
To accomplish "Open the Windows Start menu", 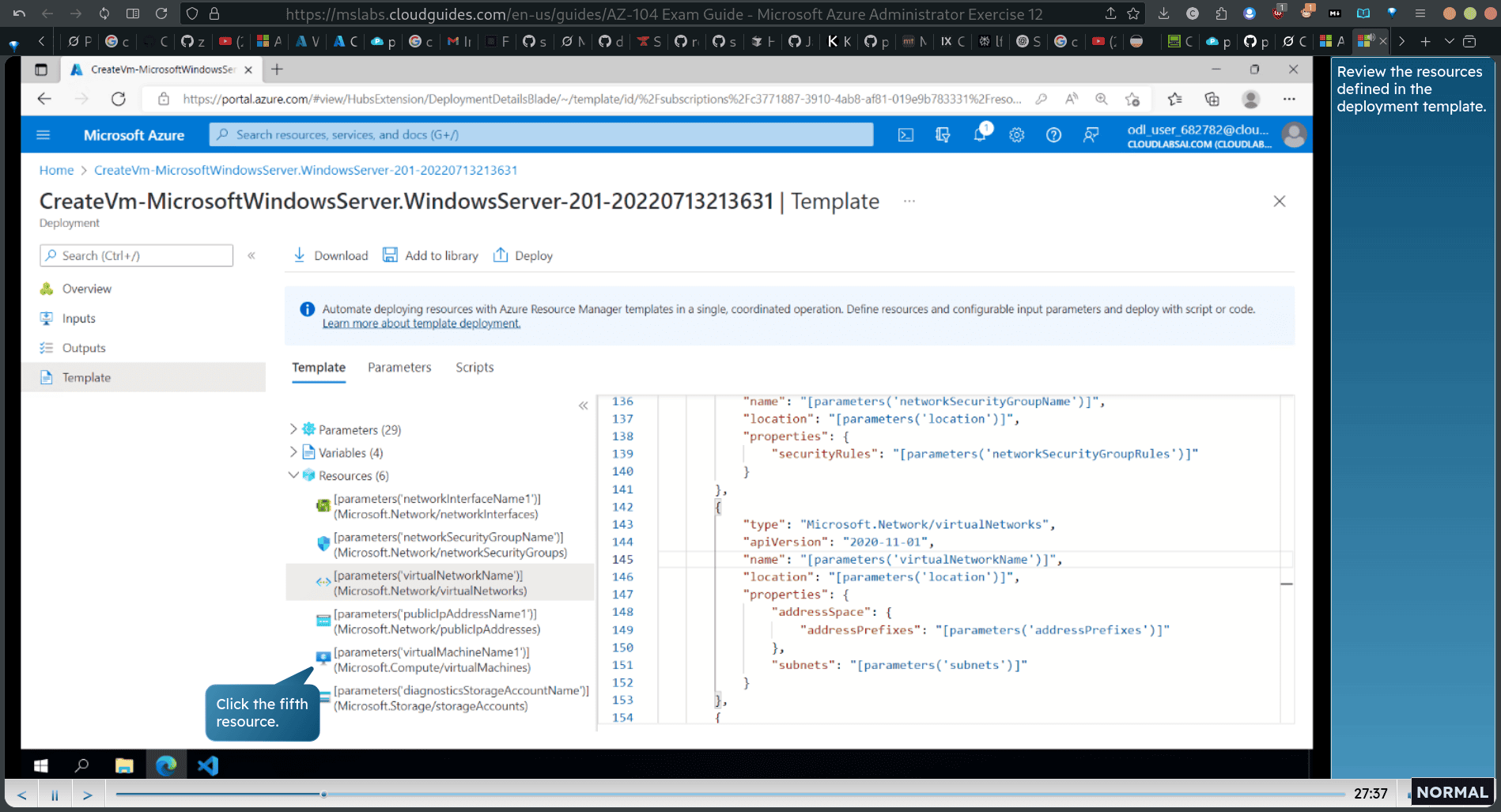I will coord(41,765).
